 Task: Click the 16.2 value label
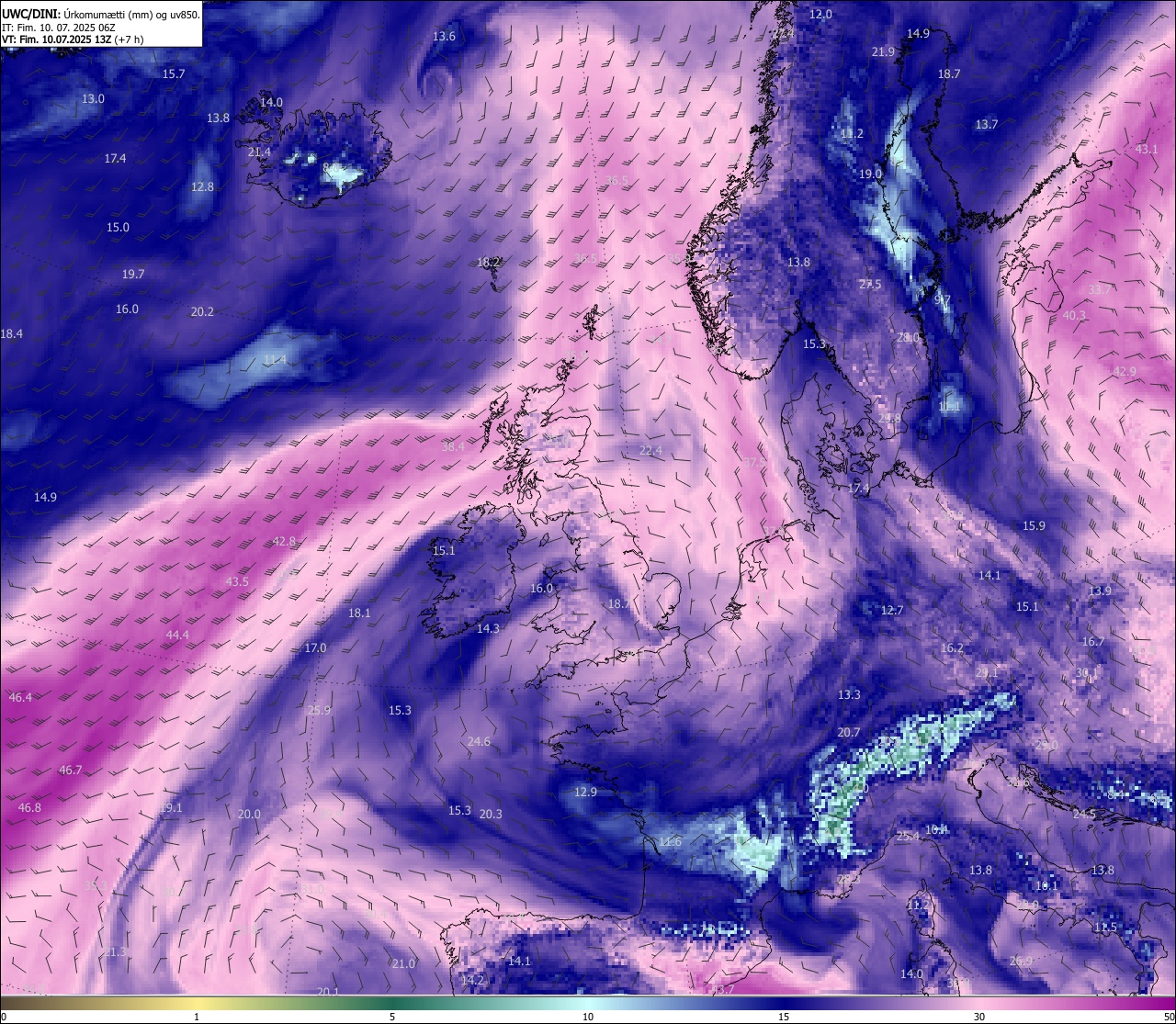click(x=952, y=647)
